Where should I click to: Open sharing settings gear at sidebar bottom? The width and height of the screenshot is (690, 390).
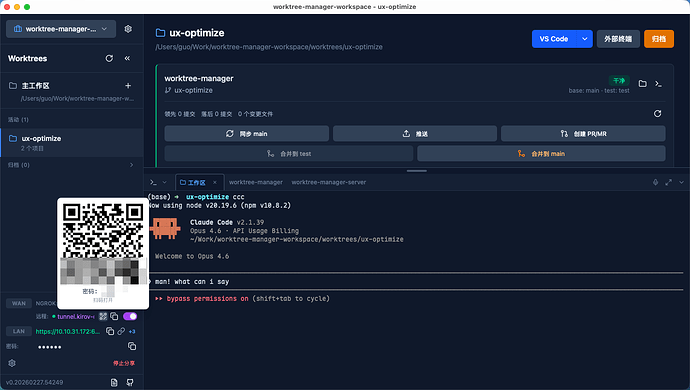pyautogui.click(x=12, y=363)
